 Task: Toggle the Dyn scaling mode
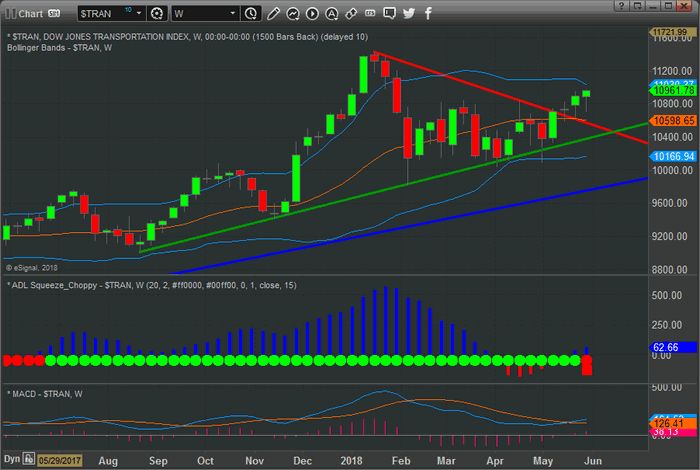click(x=12, y=460)
